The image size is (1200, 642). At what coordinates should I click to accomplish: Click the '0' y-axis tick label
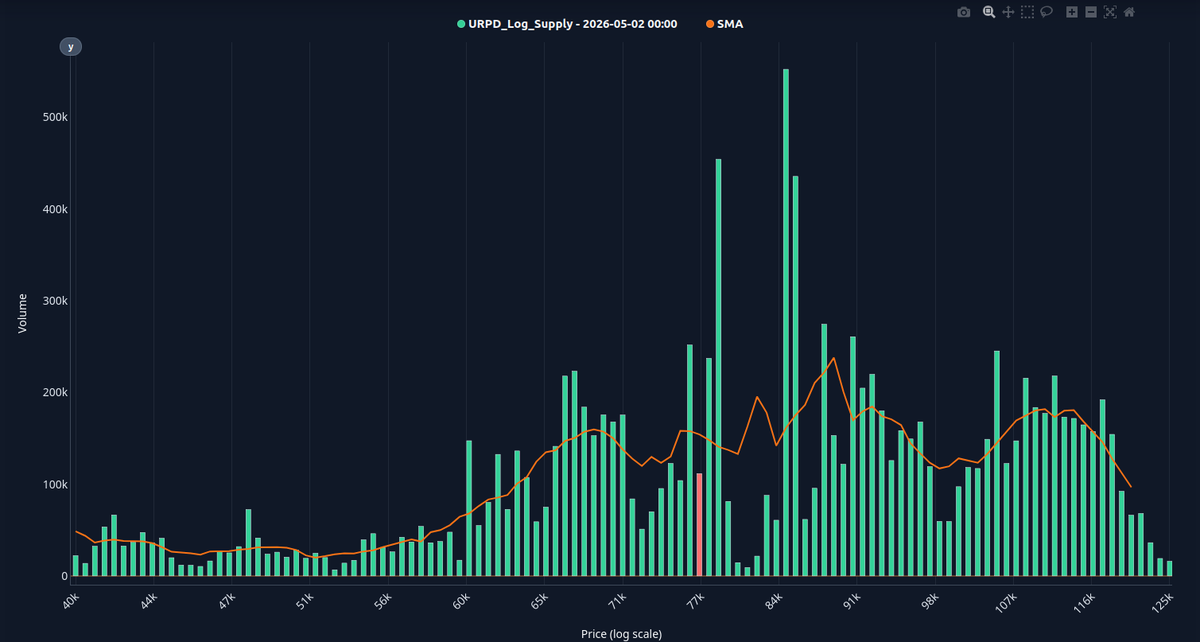click(x=64, y=577)
